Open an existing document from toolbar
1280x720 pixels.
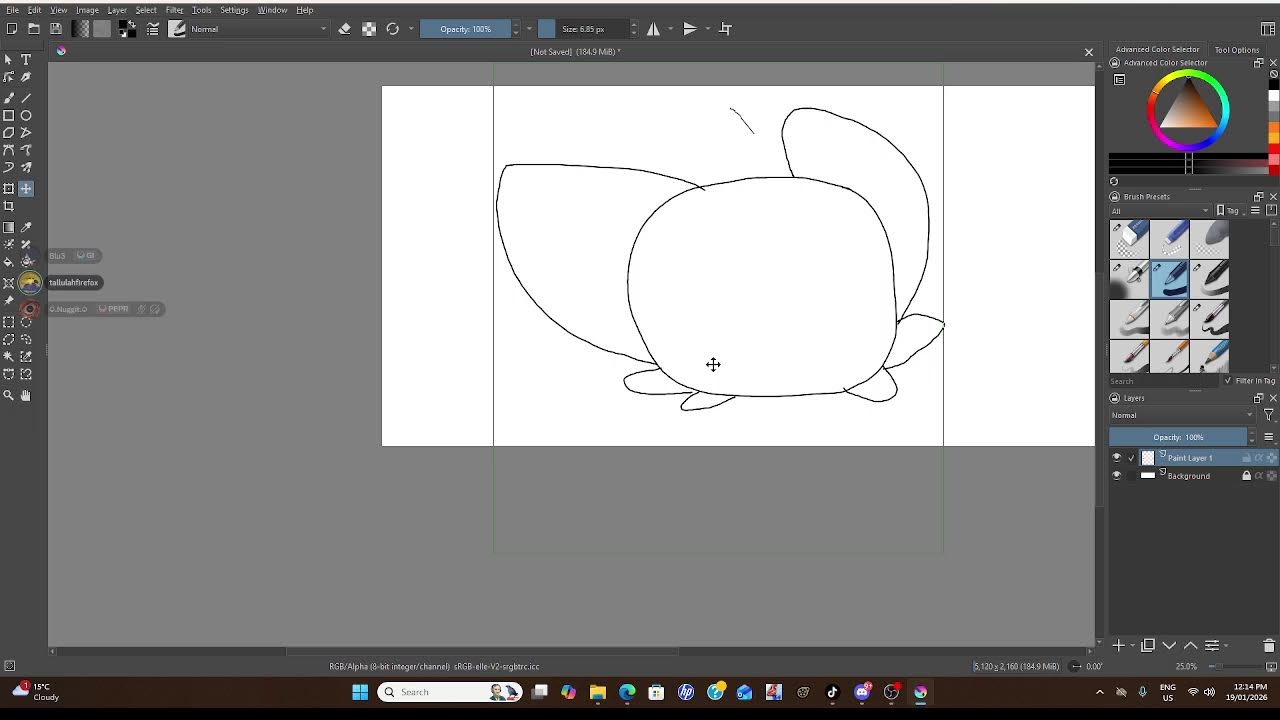click(34, 29)
